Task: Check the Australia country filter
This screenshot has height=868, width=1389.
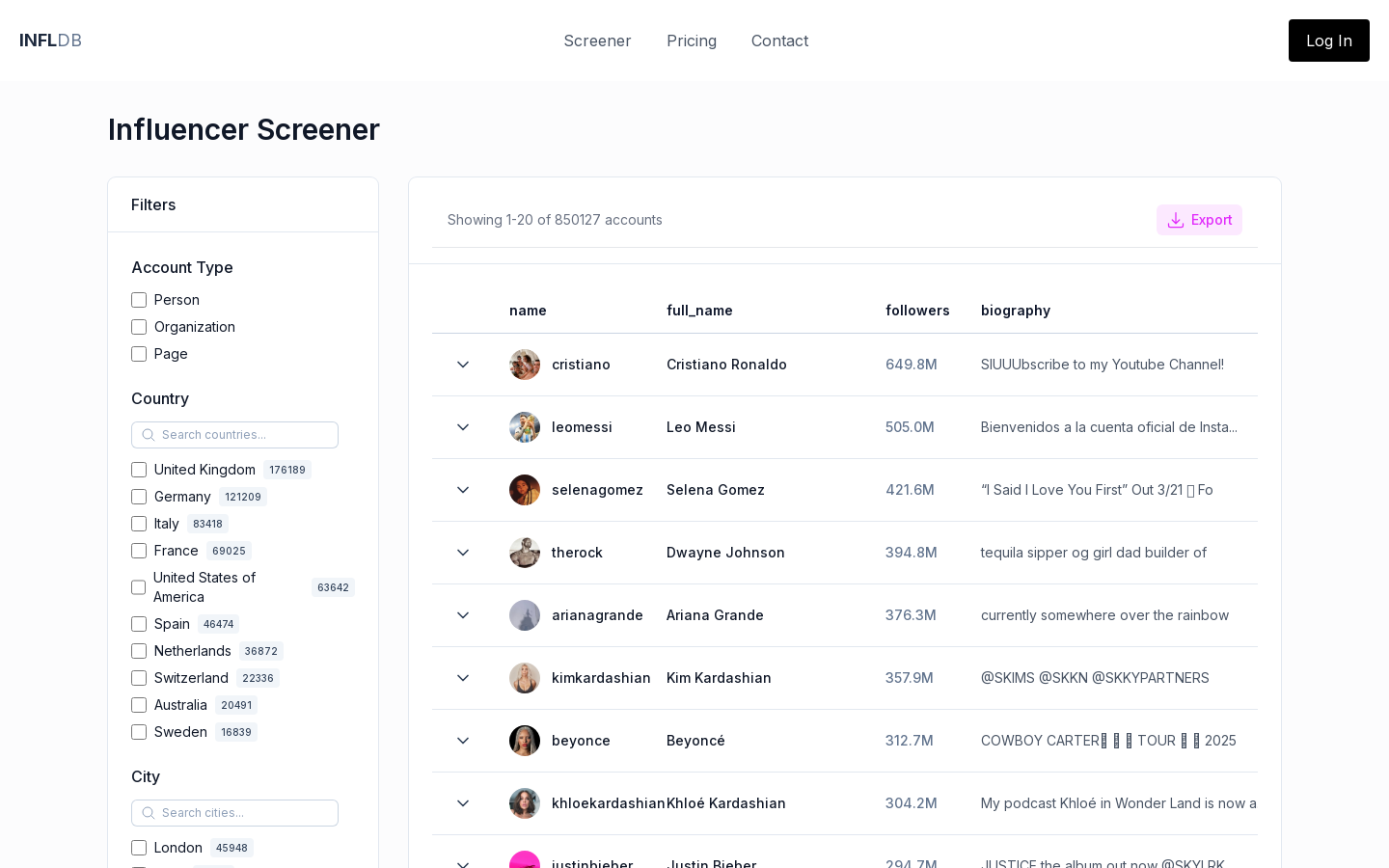Action: pyautogui.click(x=139, y=705)
